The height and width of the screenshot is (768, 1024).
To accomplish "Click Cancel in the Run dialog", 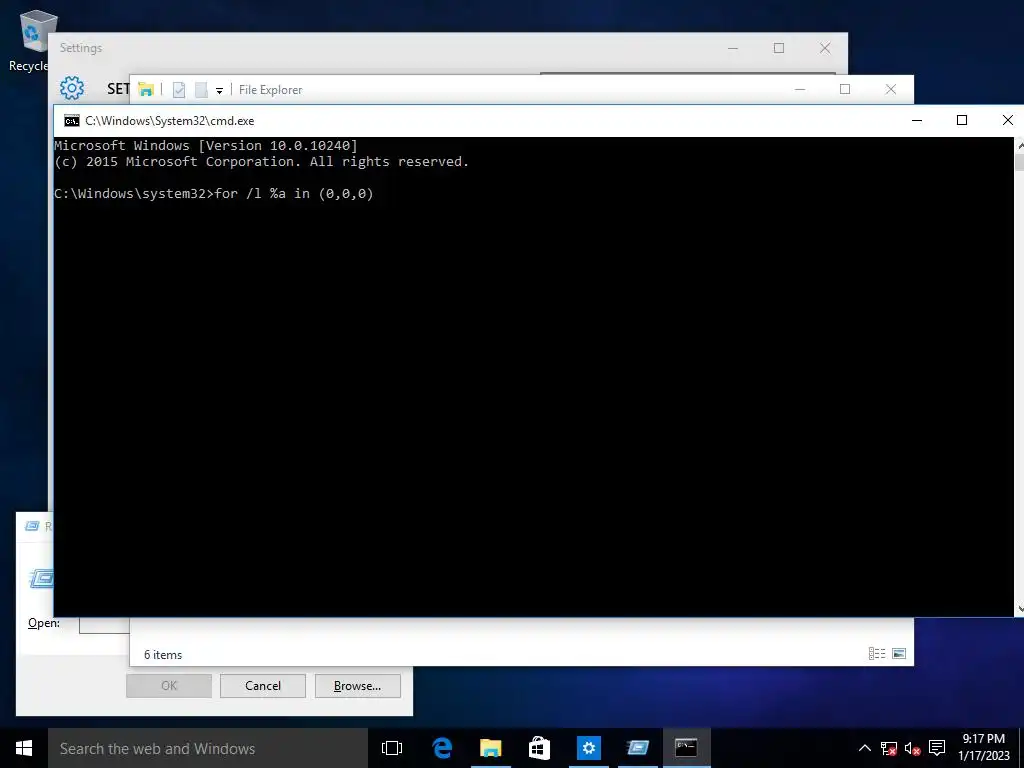I will click(x=263, y=686).
